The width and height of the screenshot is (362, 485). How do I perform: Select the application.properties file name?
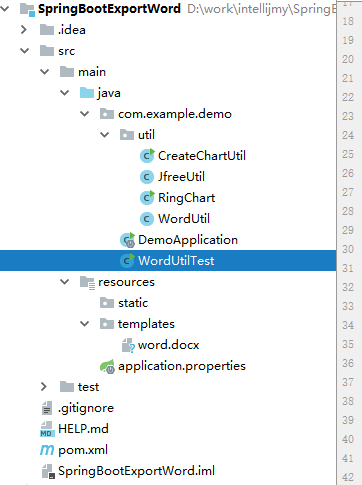pyautogui.click(x=182, y=366)
